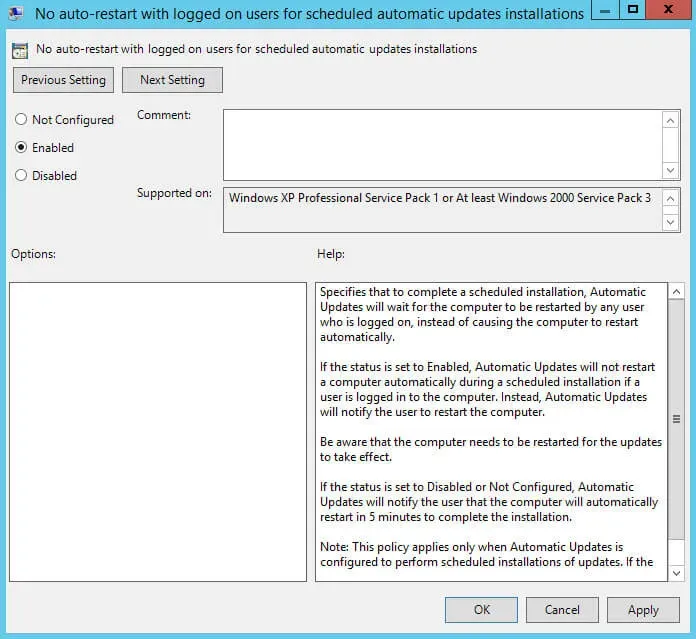
Task: Select the Disabled radio button
Action: [21, 175]
